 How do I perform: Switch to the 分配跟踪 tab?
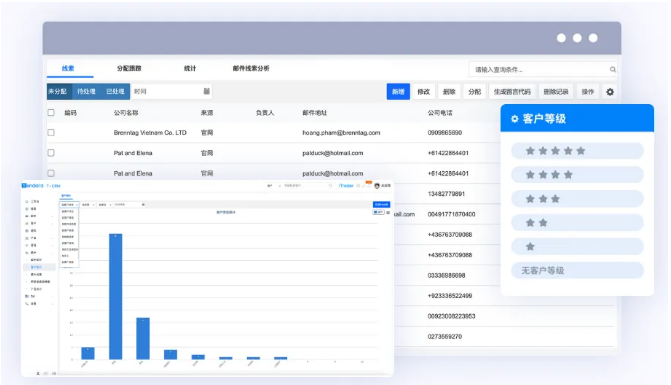pyautogui.click(x=129, y=68)
